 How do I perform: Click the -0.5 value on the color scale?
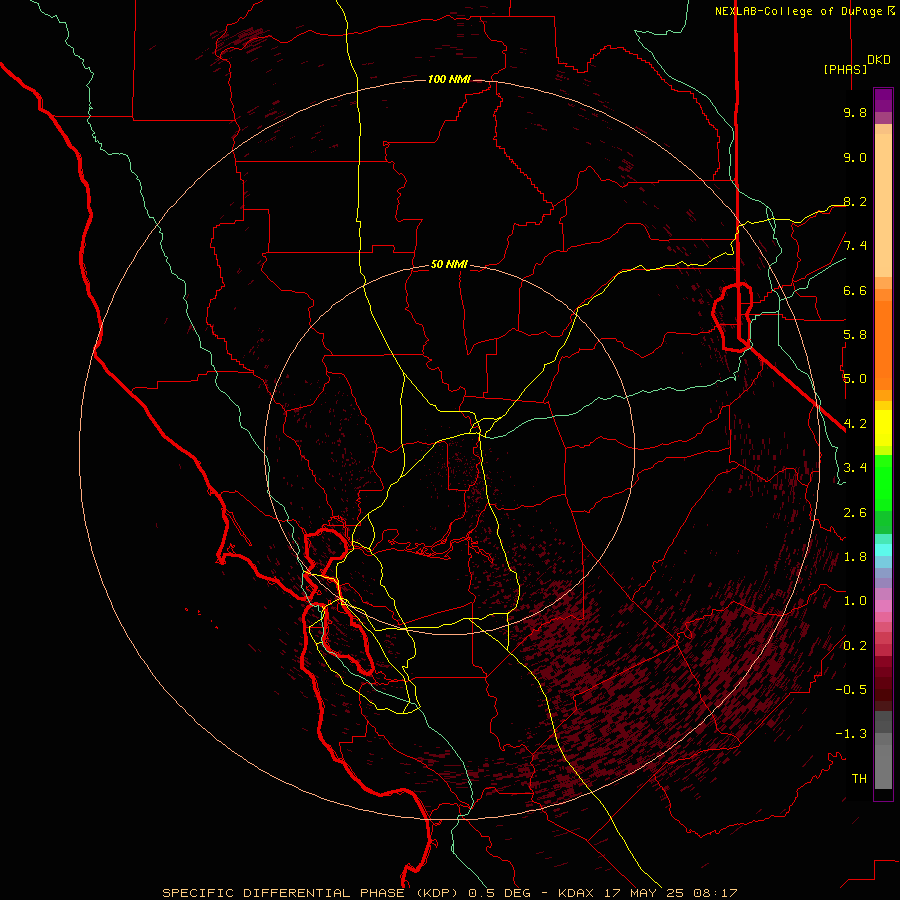point(851,690)
